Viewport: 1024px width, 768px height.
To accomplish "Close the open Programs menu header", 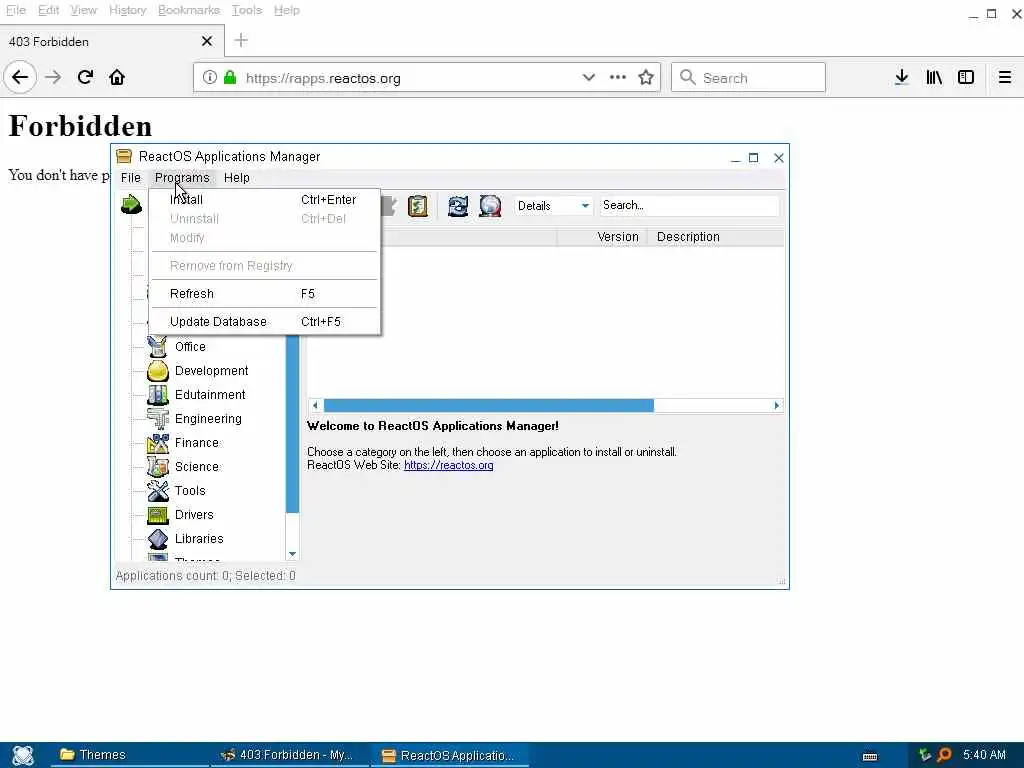I will tap(182, 178).
